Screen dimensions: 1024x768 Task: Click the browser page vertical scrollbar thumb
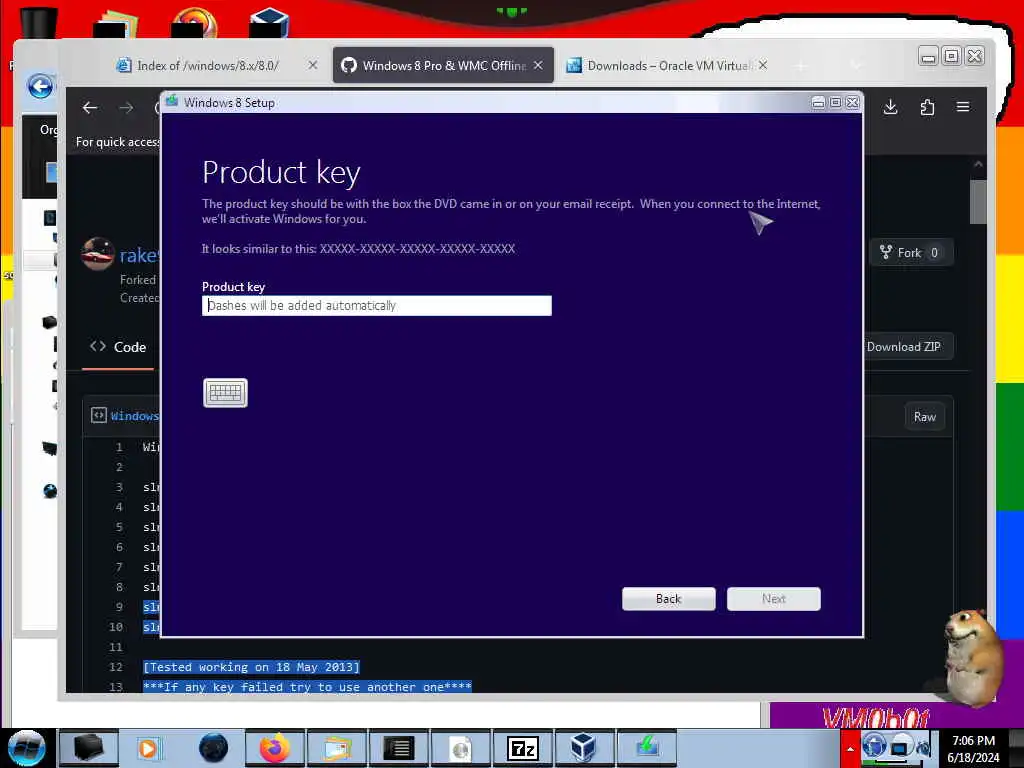(x=978, y=201)
